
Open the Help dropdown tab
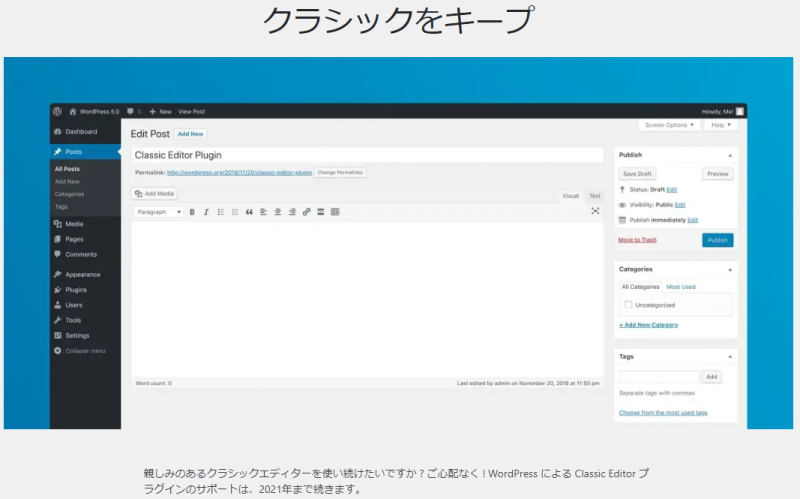[x=721, y=125]
